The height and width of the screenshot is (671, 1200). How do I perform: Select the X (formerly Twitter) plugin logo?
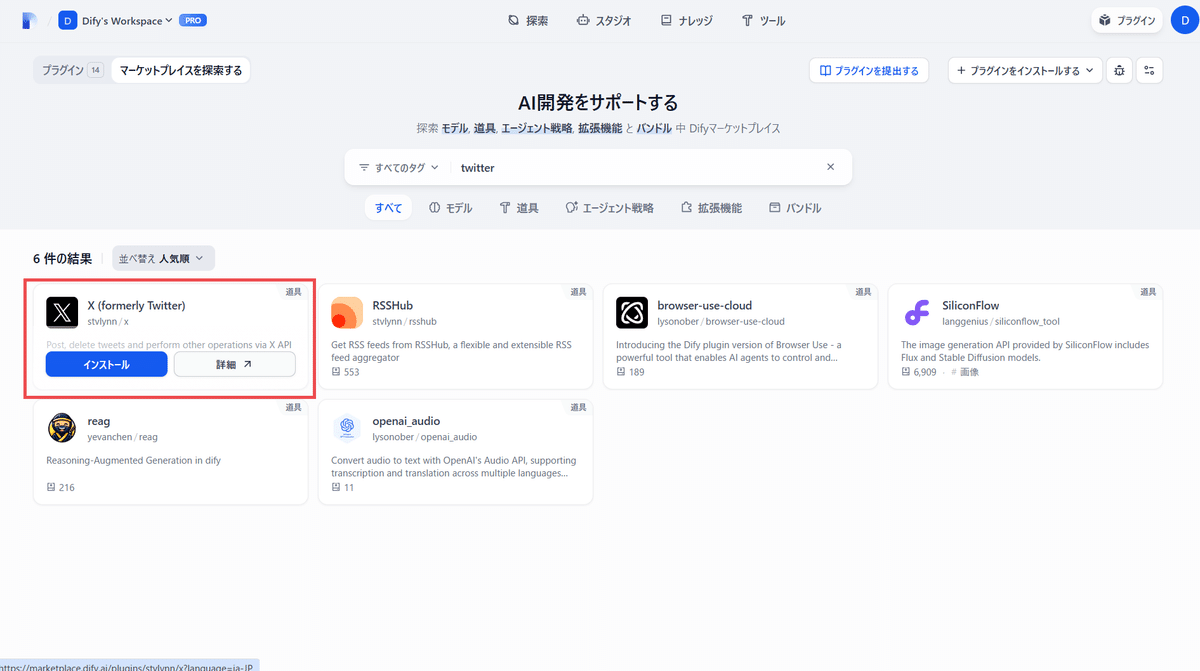(62, 312)
